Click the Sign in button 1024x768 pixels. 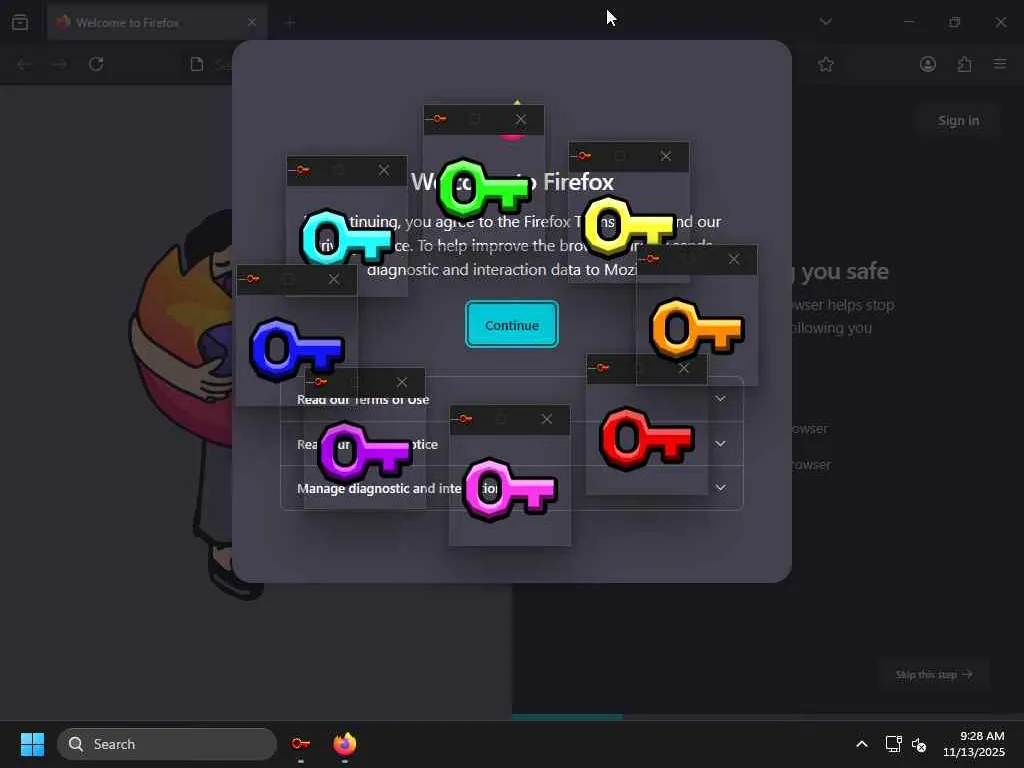click(958, 120)
